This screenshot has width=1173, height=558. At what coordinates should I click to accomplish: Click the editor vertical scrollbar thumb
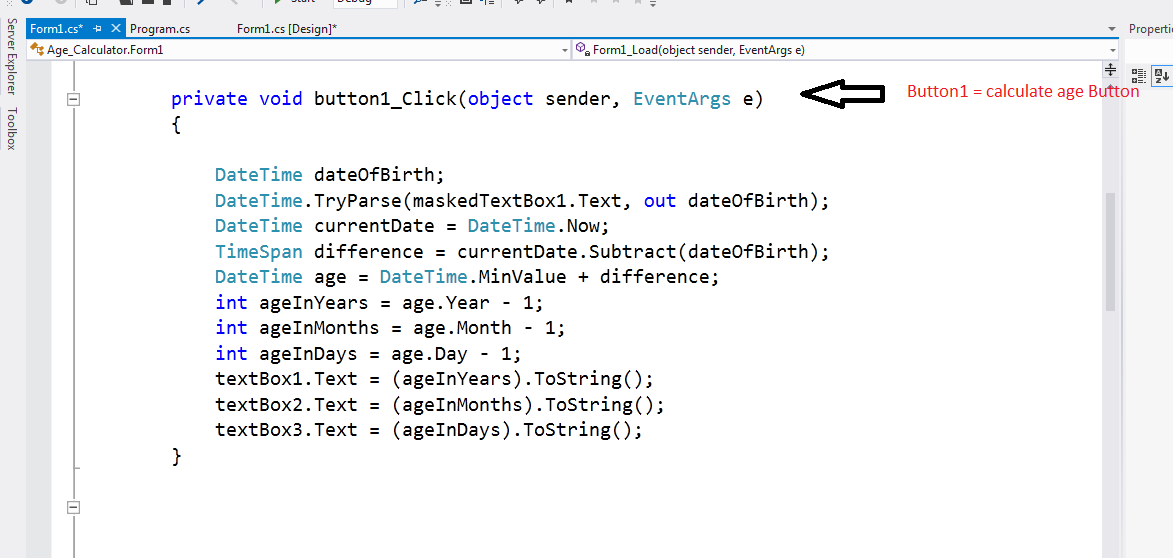(x=1110, y=251)
